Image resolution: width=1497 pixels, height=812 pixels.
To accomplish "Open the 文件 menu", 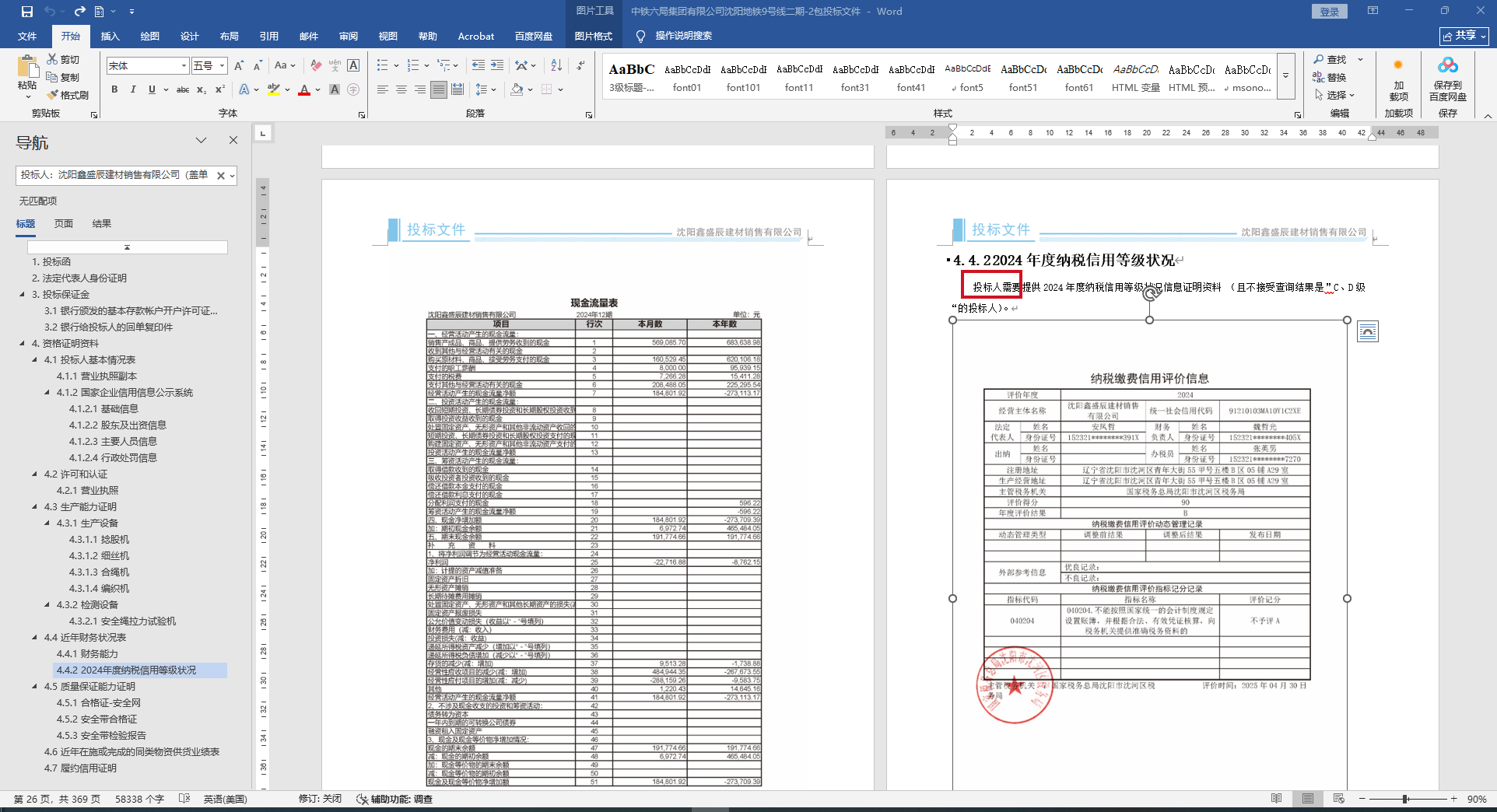I will (x=27, y=37).
